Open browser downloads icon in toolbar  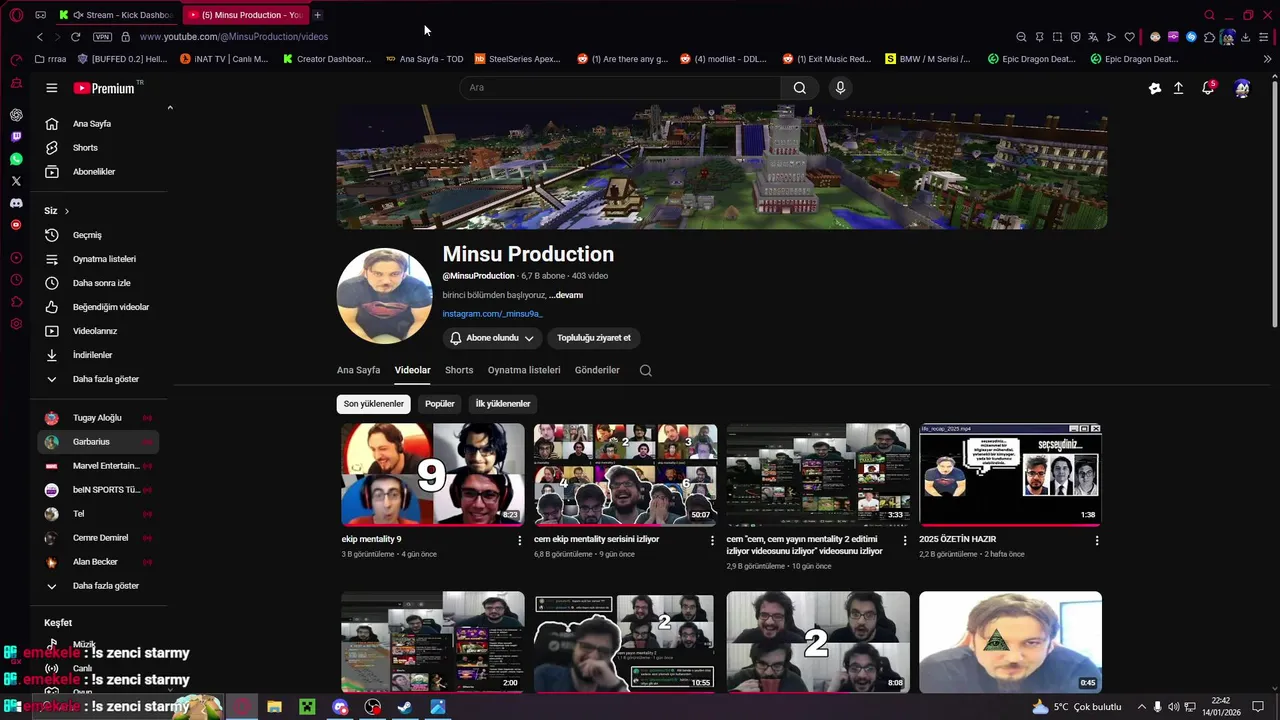pos(1245,37)
